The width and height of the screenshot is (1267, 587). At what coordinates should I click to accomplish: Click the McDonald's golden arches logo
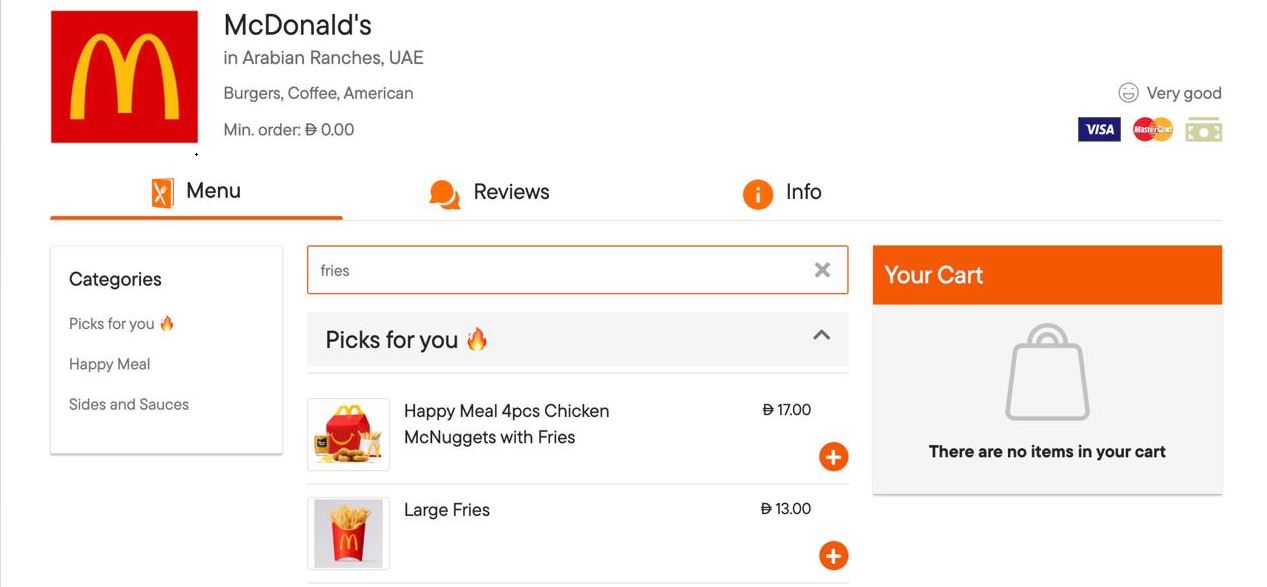tap(124, 77)
